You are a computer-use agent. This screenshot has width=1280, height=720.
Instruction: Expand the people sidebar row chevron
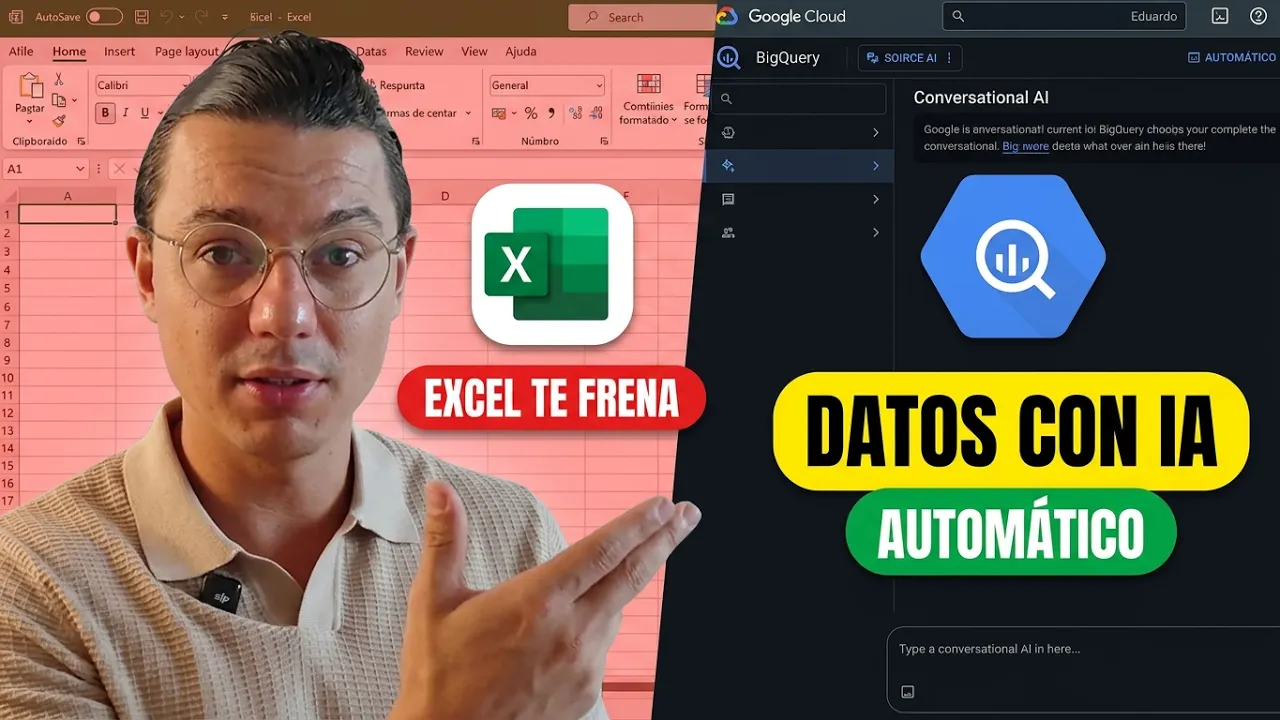pos(876,233)
